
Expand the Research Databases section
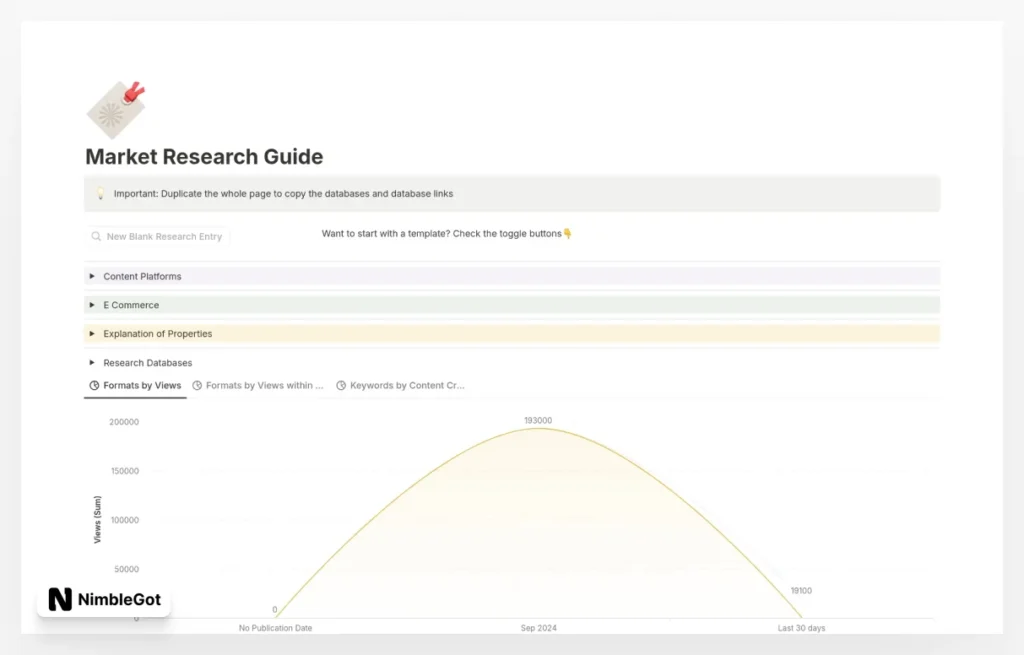tap(91, 362)
